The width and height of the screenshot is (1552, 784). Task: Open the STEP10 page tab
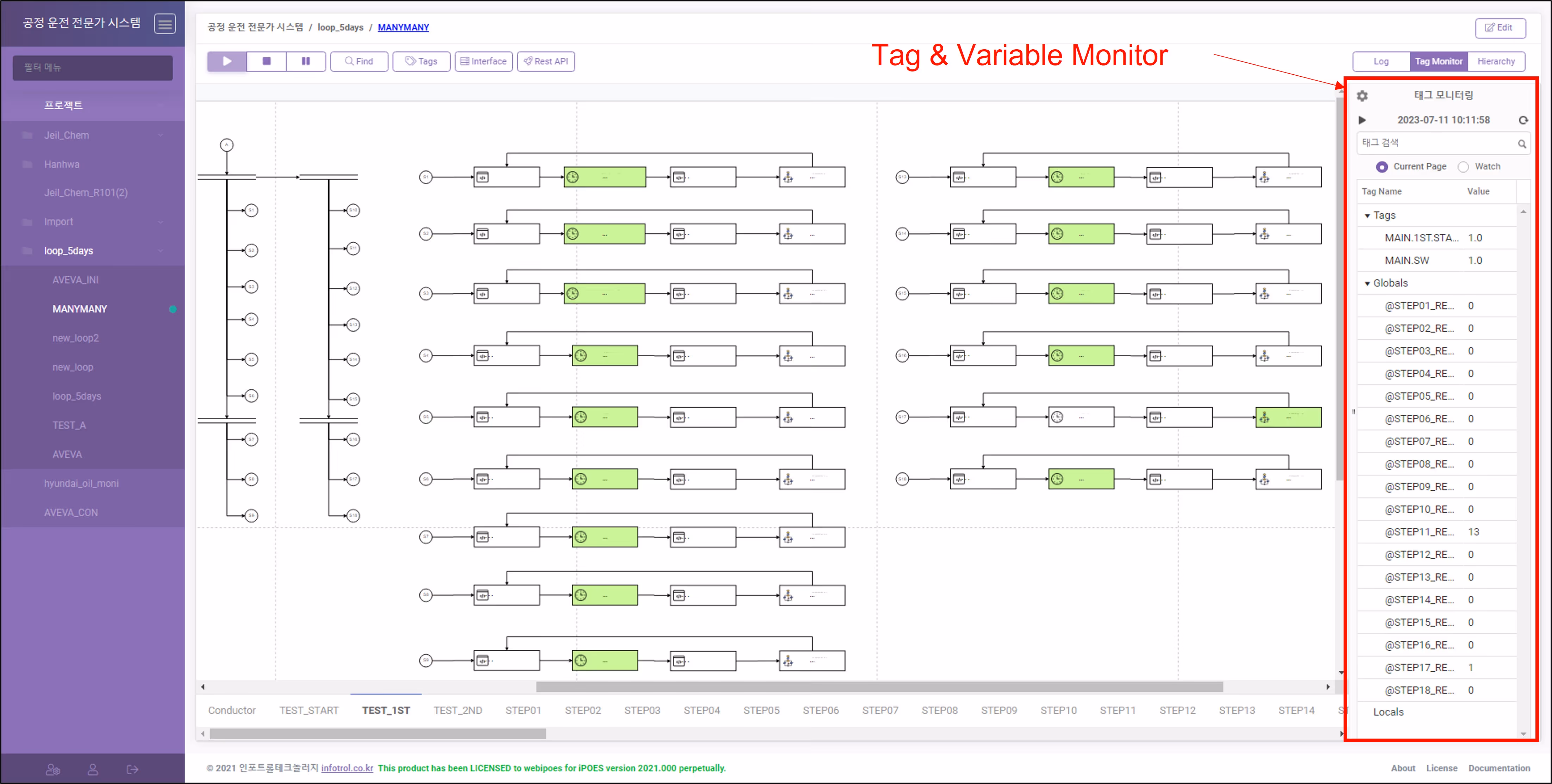click(1059, 710)
